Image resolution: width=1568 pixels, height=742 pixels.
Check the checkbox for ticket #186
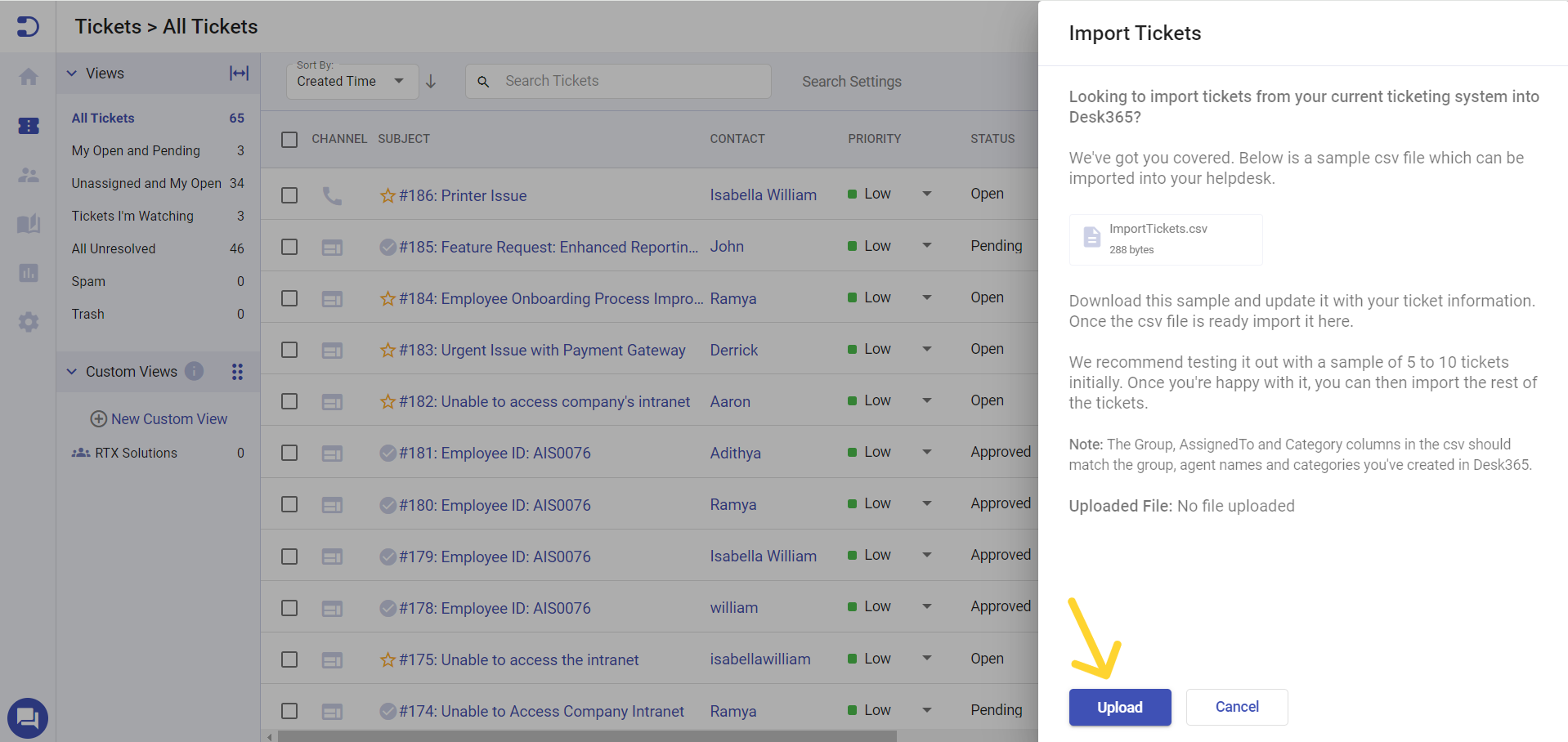[289, 195]
